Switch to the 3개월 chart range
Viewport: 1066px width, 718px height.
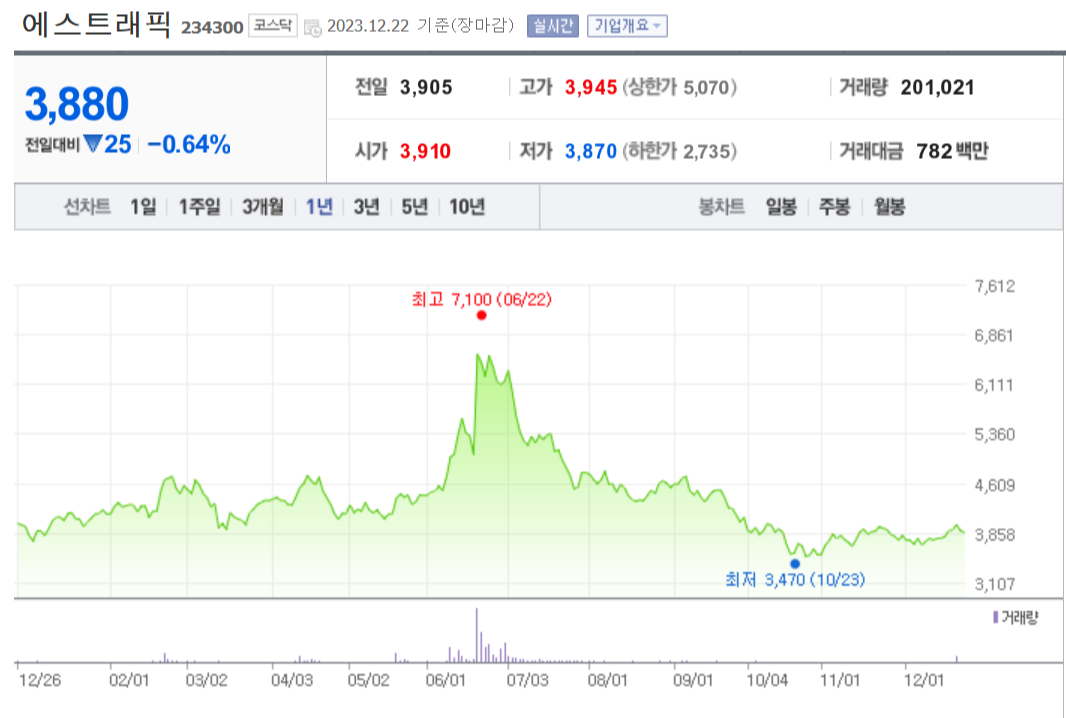(262, 207)
